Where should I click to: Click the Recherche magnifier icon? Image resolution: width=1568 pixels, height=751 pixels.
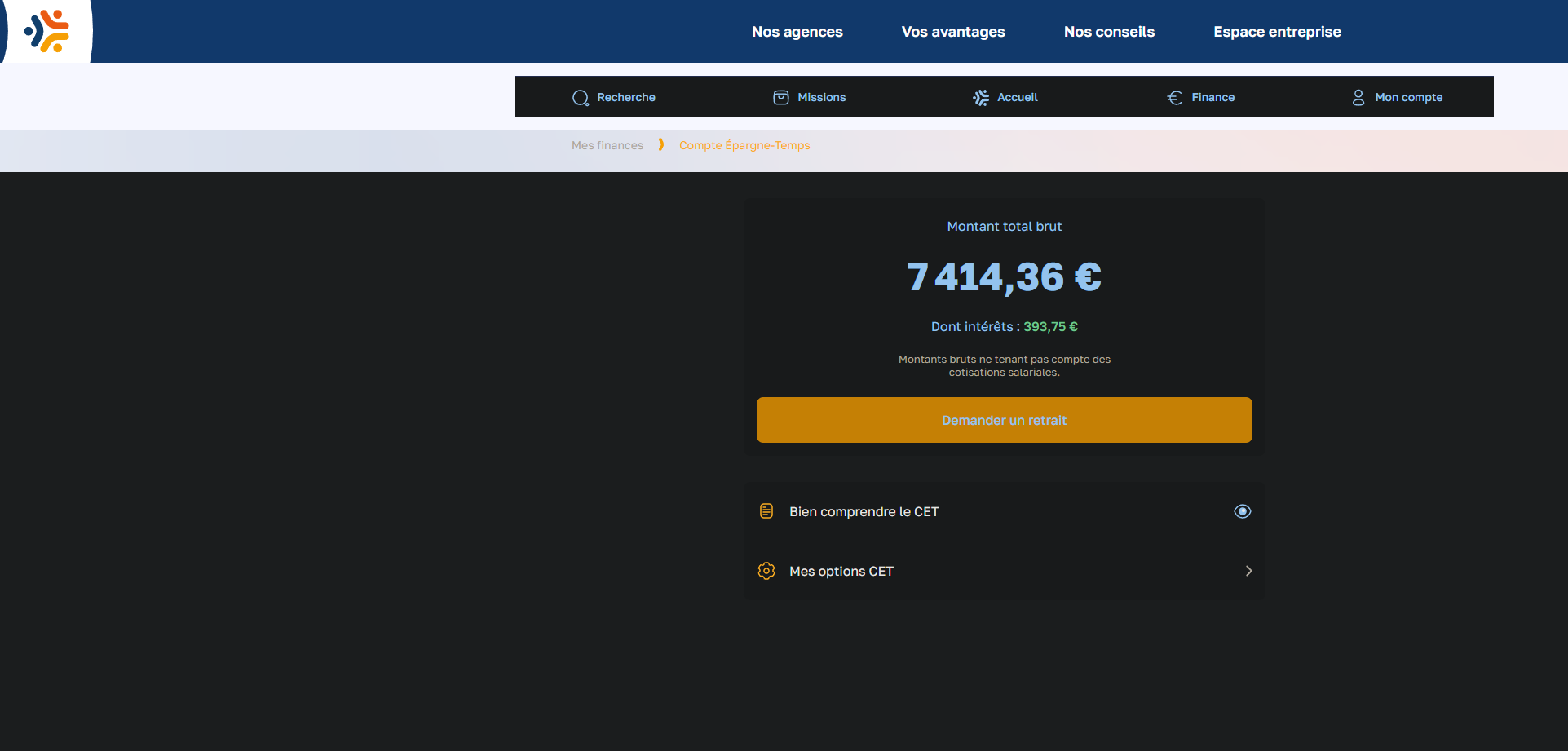[580, 98]
